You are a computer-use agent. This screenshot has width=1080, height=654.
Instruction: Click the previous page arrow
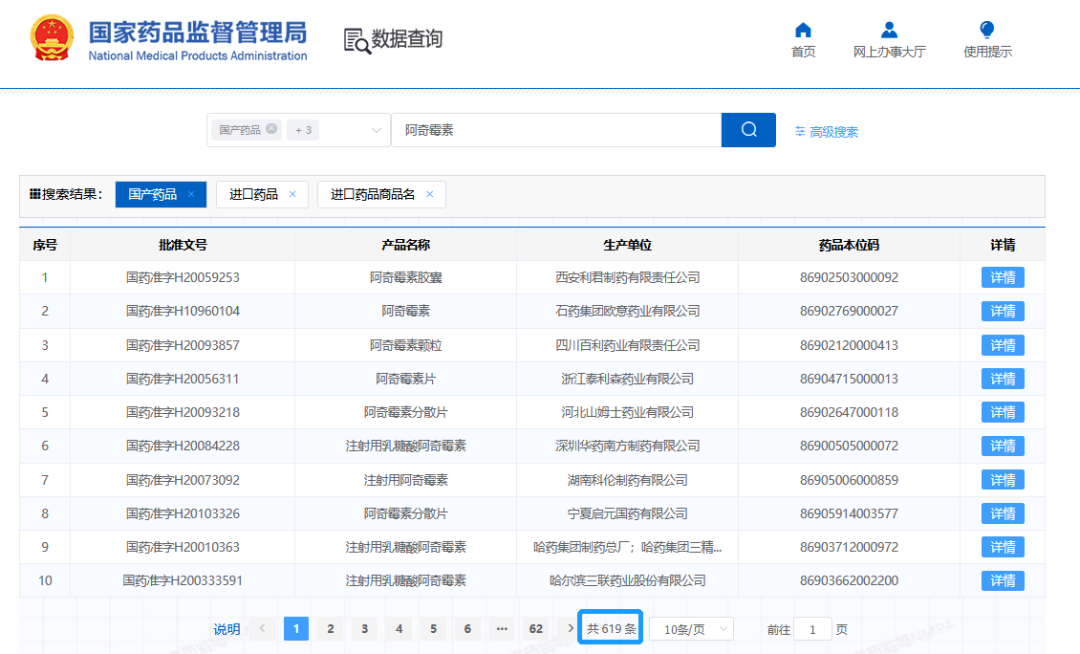262,628
